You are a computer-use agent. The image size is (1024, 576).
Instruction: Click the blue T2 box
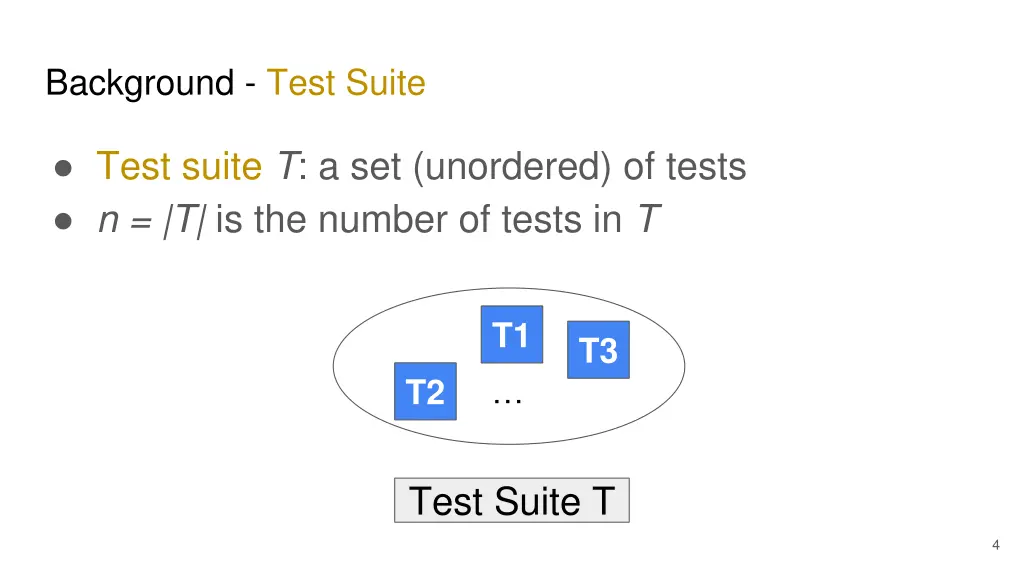(425, 391)
